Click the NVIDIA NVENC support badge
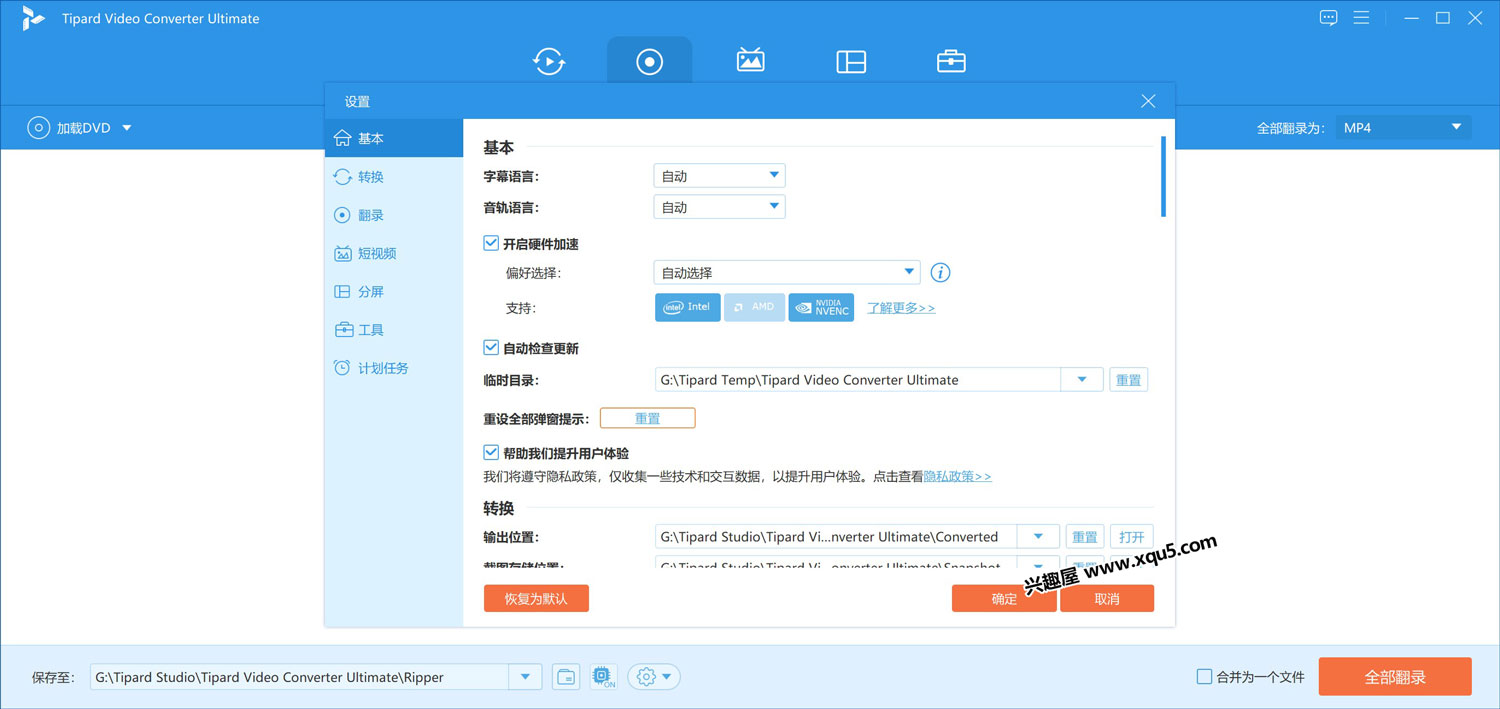This screenshot has height=709, width=1500. click(x=821, y=307)
